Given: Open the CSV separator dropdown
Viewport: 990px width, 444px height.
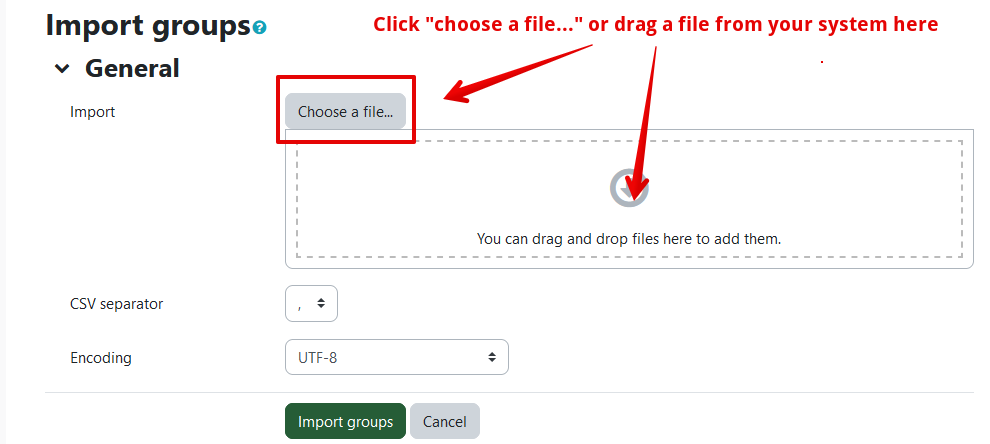Looking at the screenshot, I should pos(311,304).
